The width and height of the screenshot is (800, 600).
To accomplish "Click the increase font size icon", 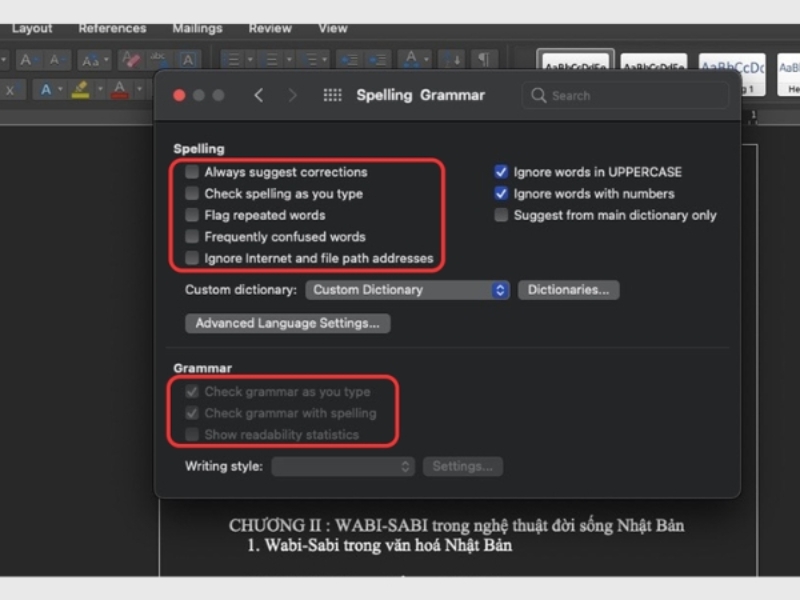I will pyautogui.click(x=28, y=59).
